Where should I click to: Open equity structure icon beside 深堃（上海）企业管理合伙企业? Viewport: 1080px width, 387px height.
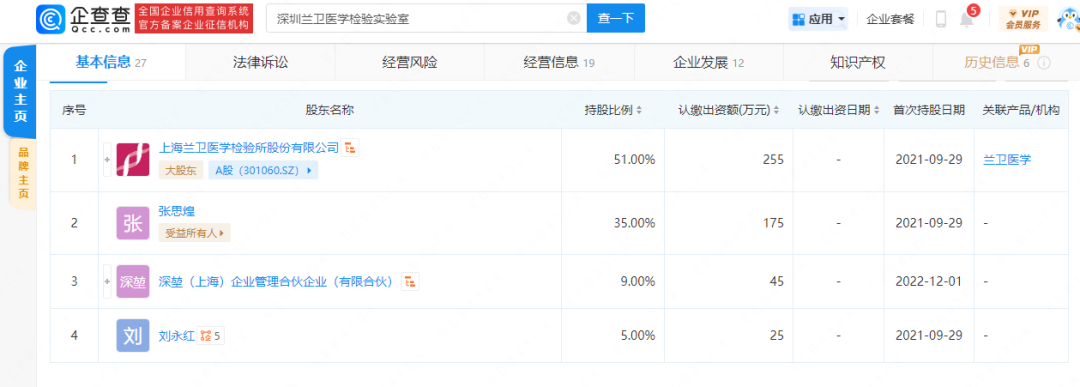point(411,281)
